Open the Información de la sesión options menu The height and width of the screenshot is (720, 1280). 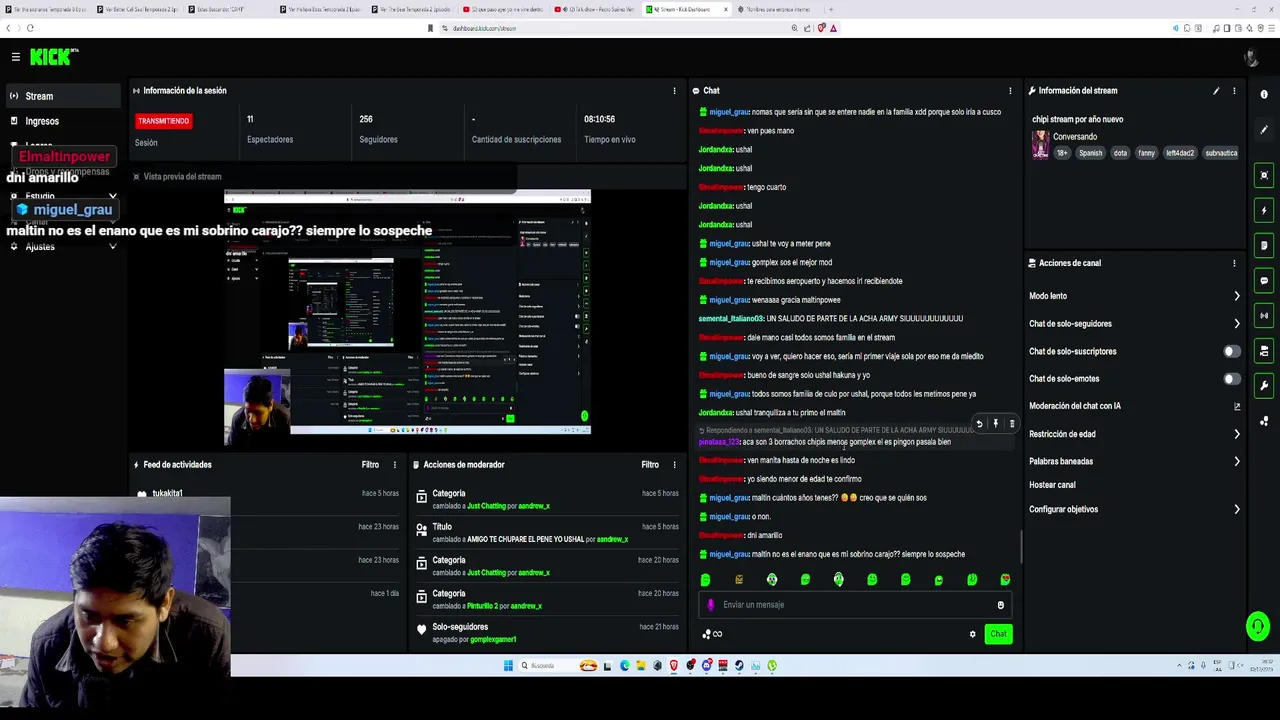coord(674,91)
